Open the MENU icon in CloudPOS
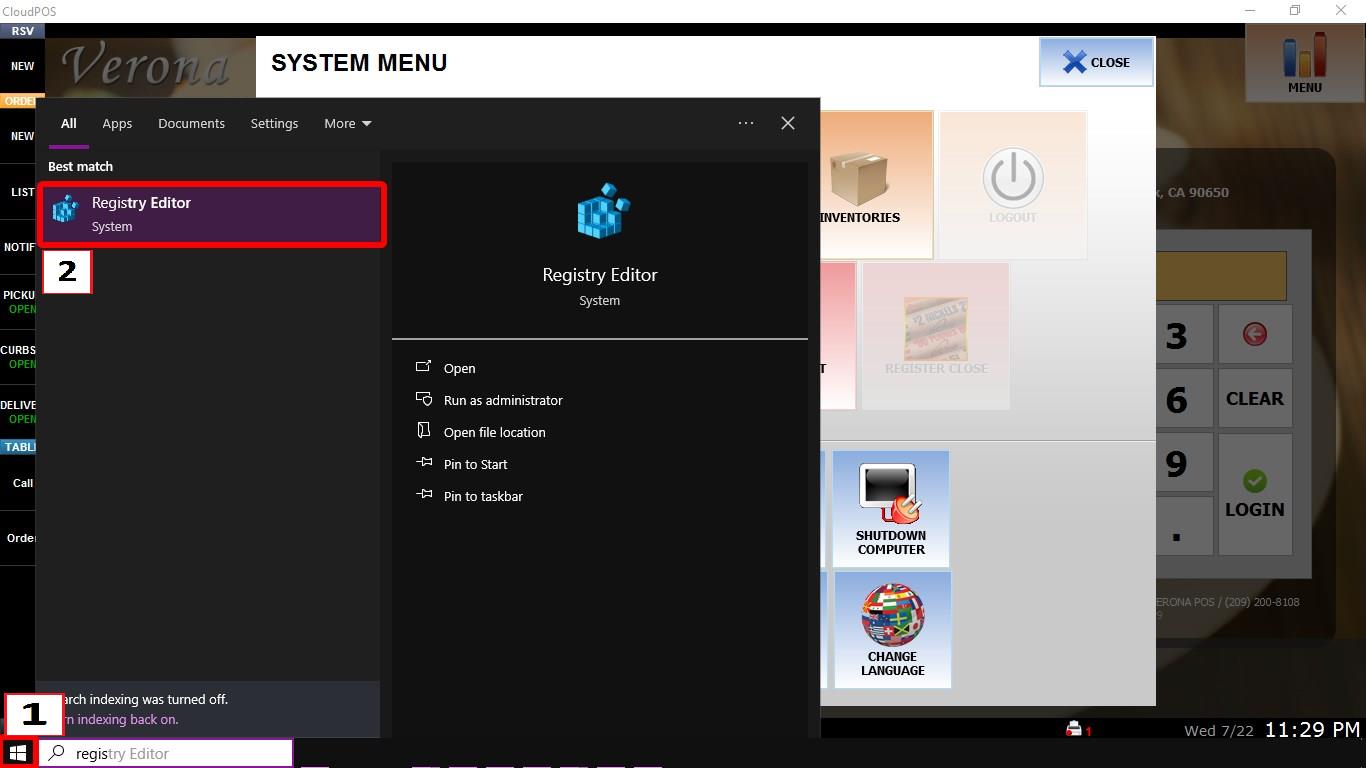Screen dimensions: 1366x768 1304,62
